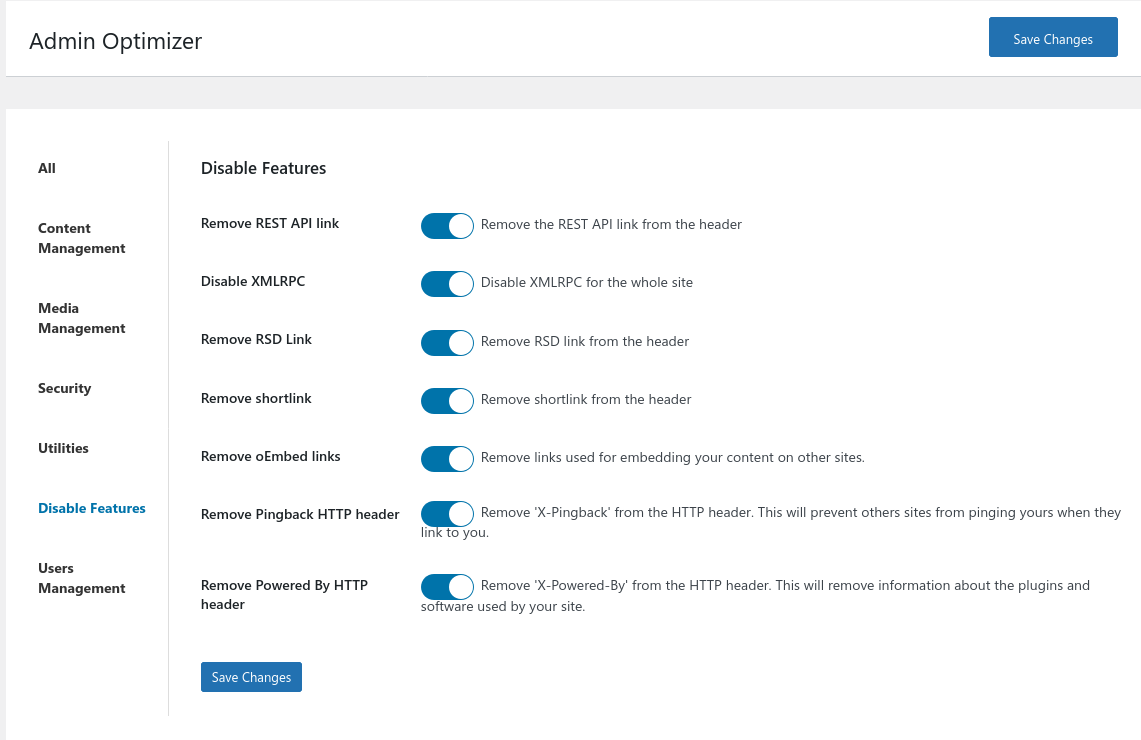
Task: Open the Media Management tab
Action: 82,318
